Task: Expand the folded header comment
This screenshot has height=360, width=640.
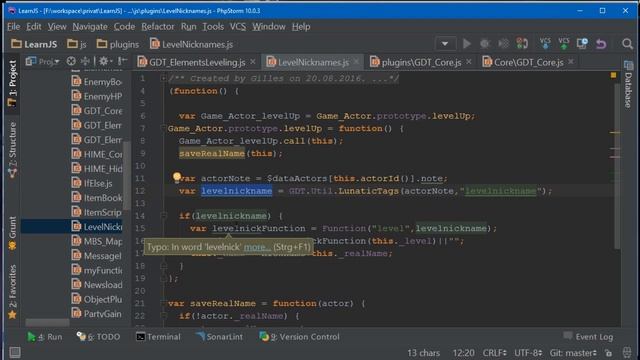Action: tap(164, 78)
